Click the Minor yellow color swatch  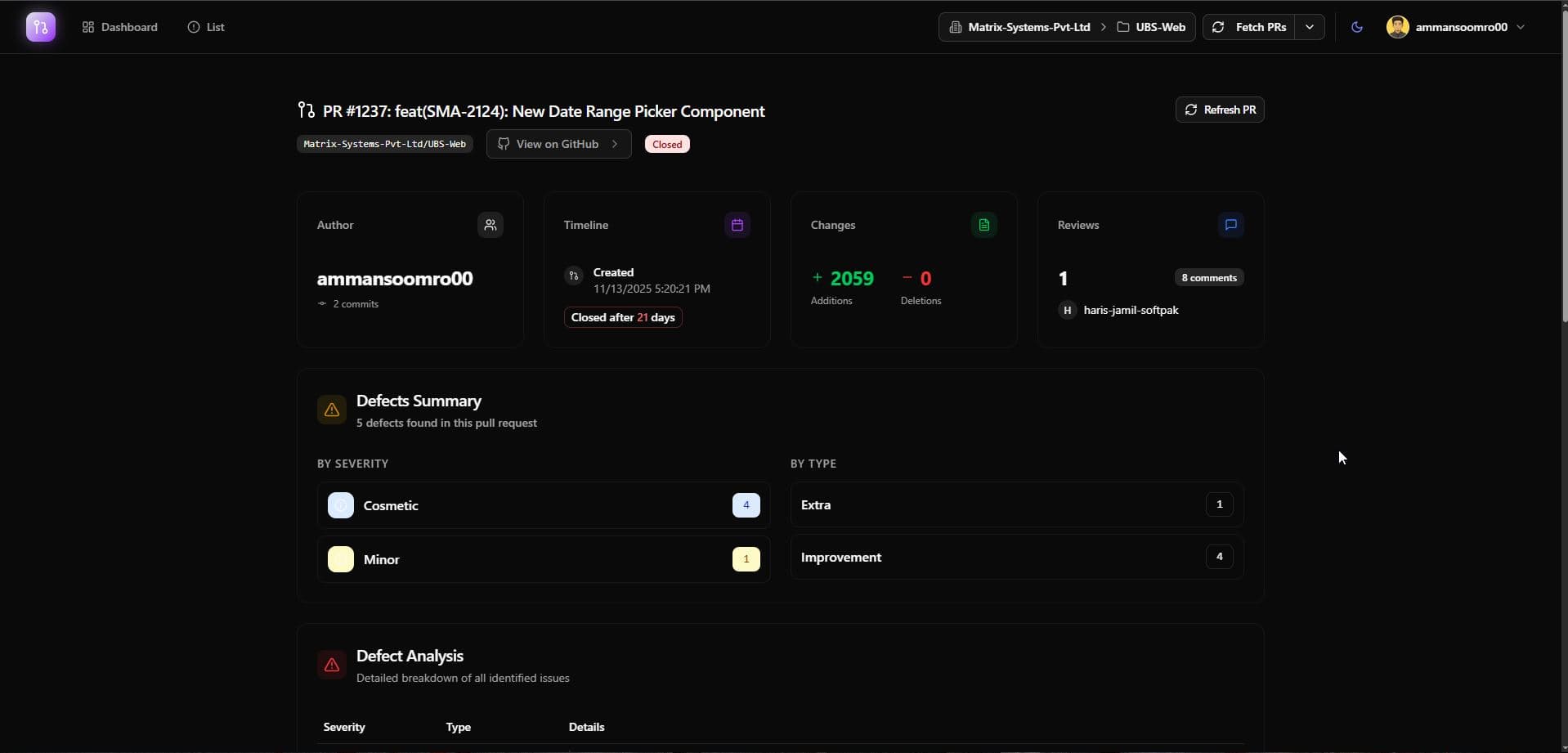coord(341,559)
